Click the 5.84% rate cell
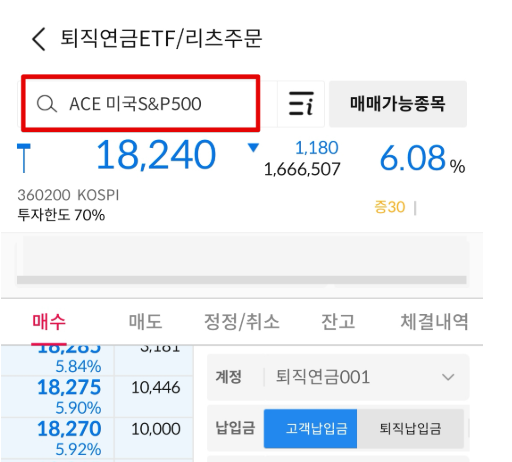Viewport: 512px width, 462px height. pyautogui.click(x=78, y=367)
